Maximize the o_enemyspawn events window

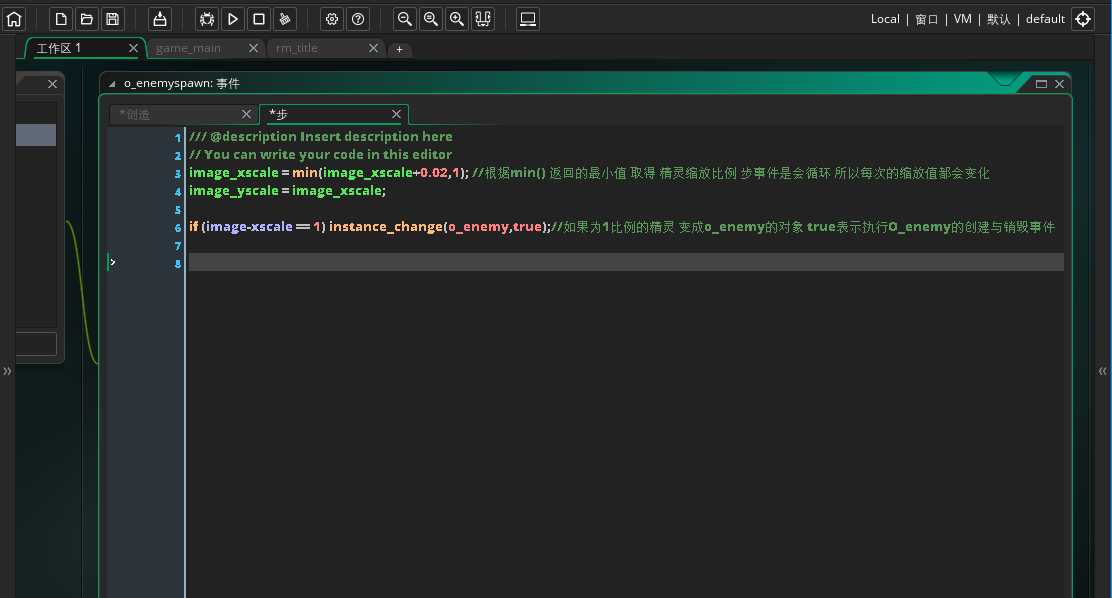(x=1041, y=84)
